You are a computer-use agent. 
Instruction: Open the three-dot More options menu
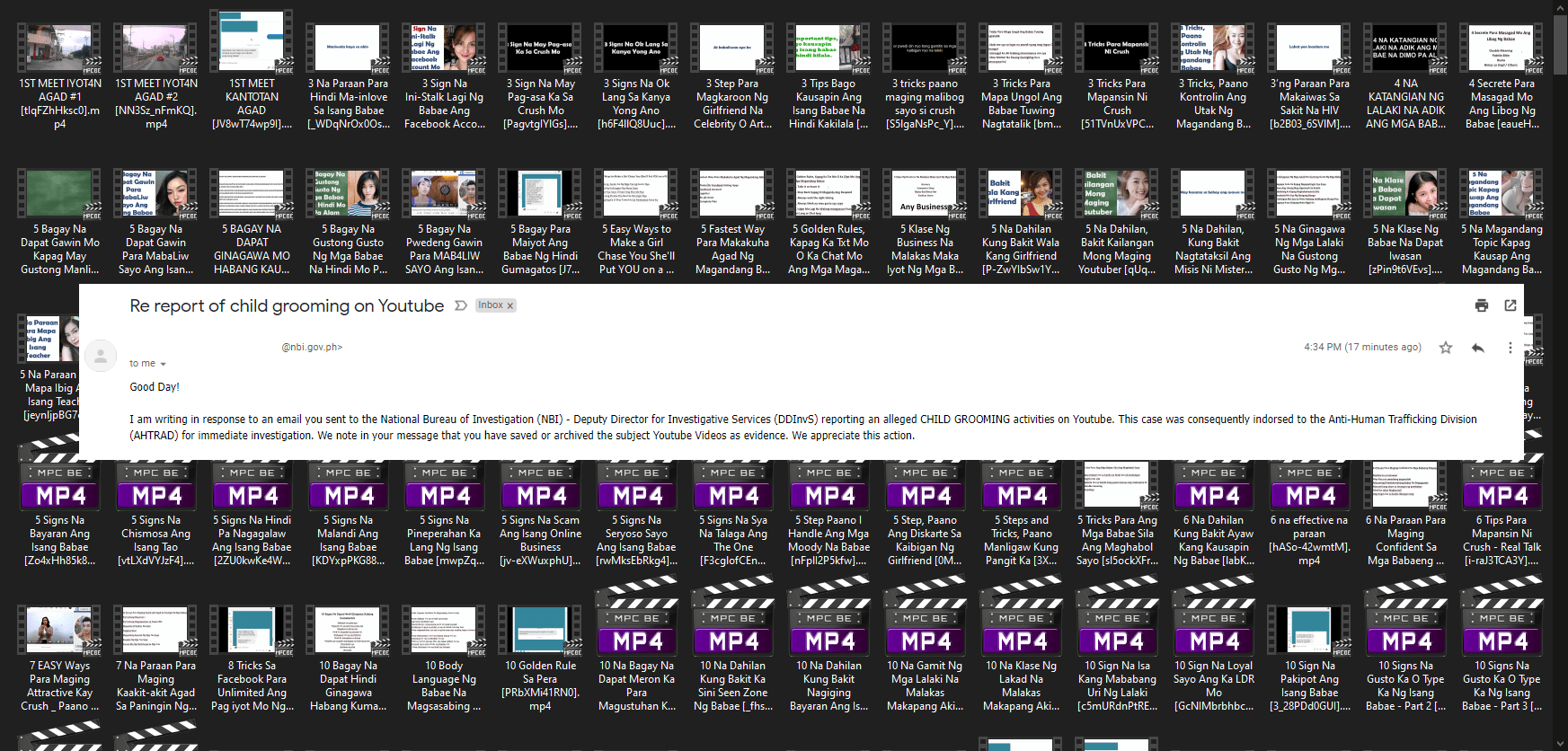(1510, 348)
